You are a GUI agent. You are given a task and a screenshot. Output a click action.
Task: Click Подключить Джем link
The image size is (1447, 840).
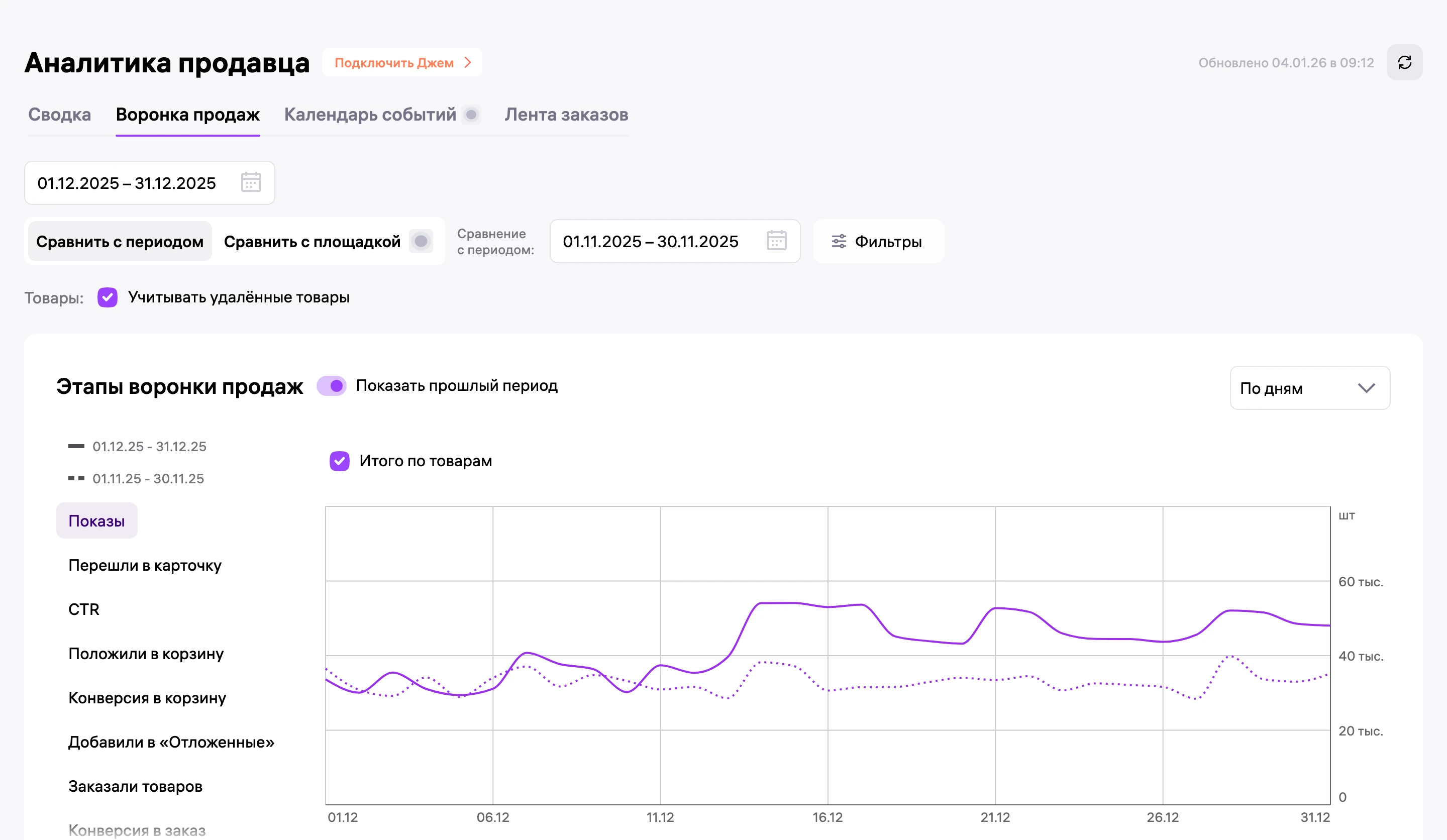tap(402, 63)
